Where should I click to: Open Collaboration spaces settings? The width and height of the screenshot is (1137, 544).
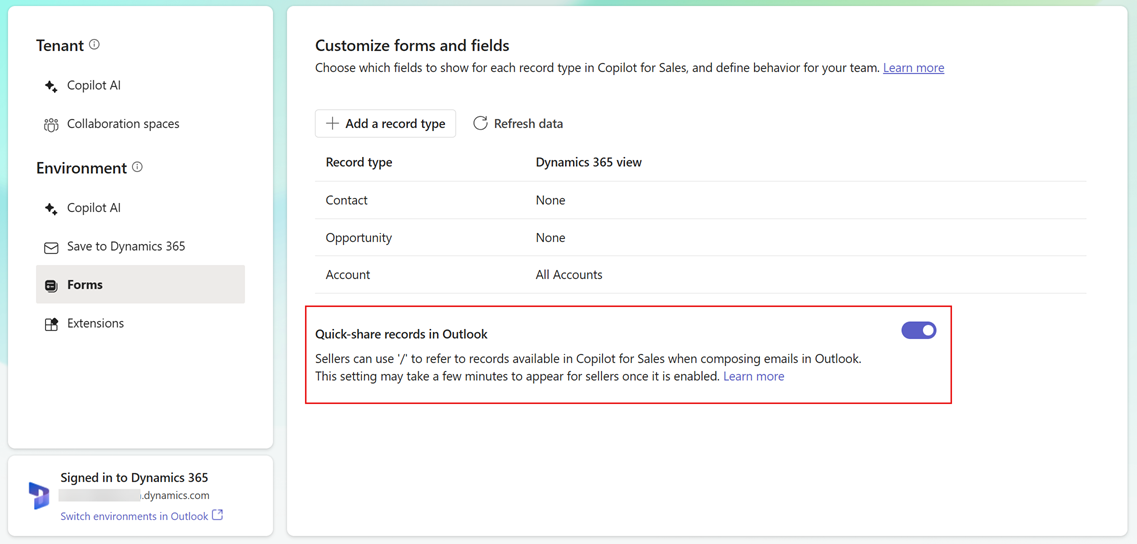tap(123, 124)
